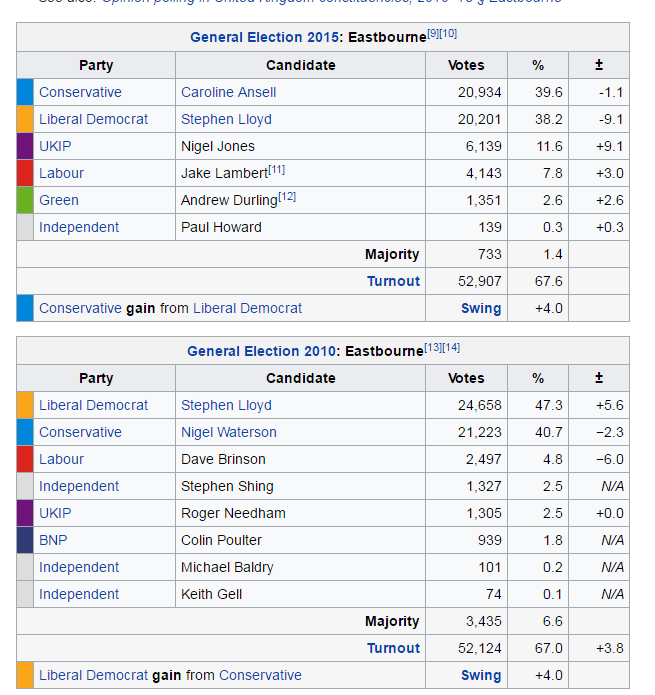Open the Green party link
This screenshot has height=695, width=655.
tap(58, 200)
